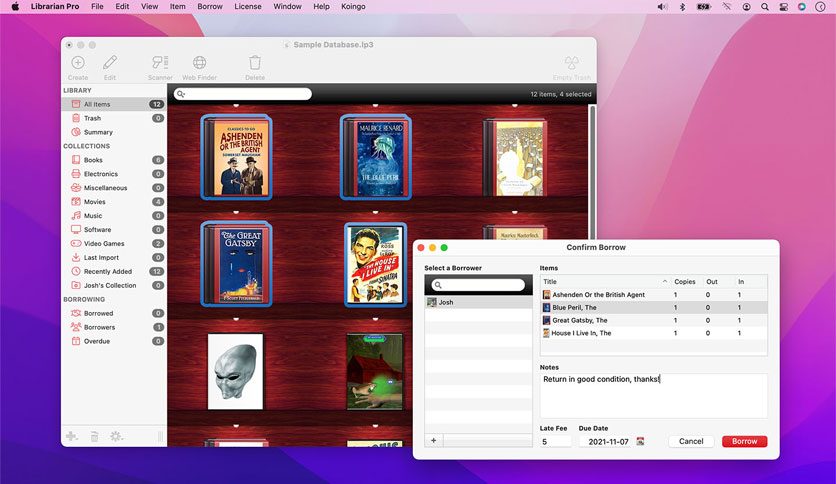Select The Great Gatsby book cover
This screenshot has width=836, height=484.
coord(236,264)
